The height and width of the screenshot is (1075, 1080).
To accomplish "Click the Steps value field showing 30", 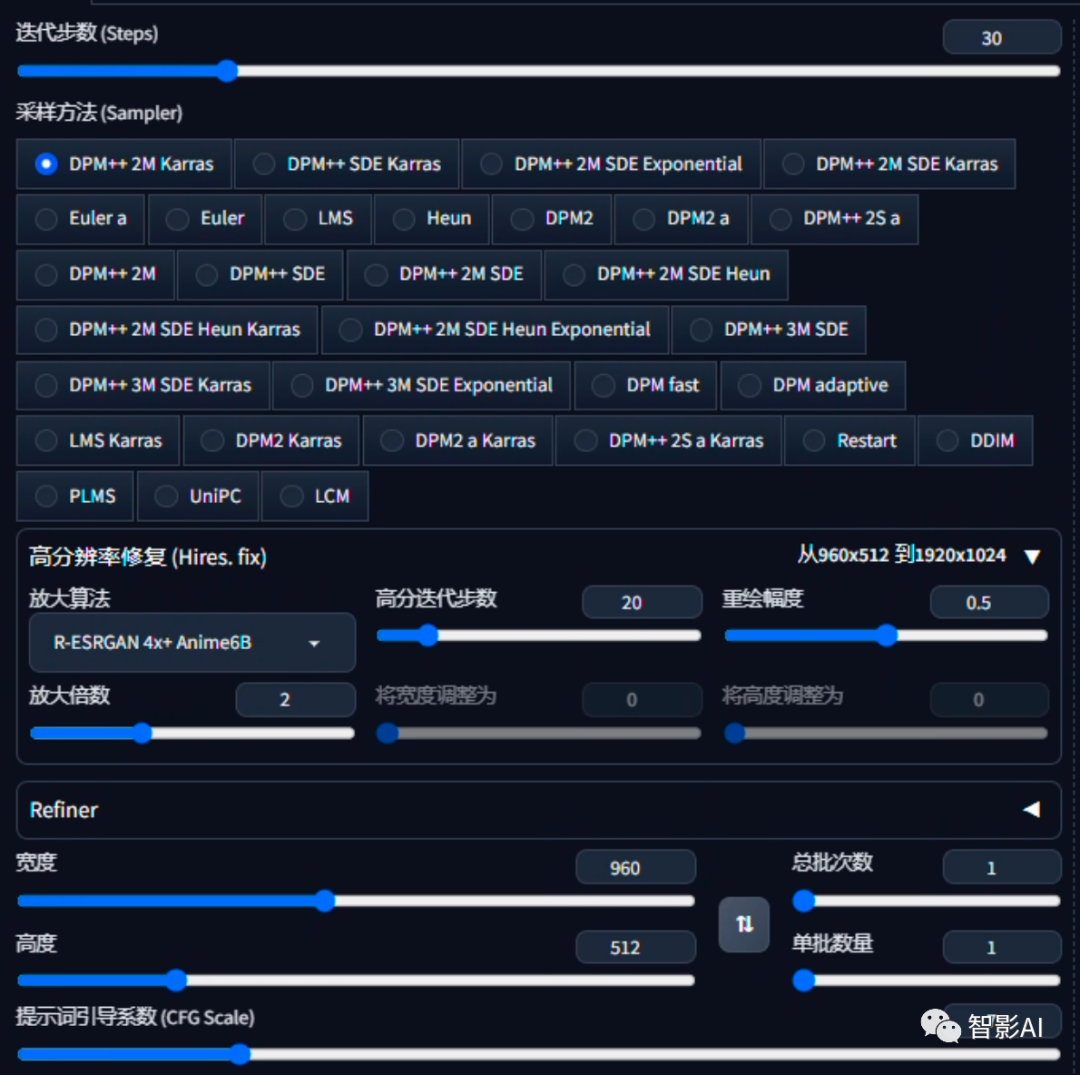I will click(x=1001, y=37).
